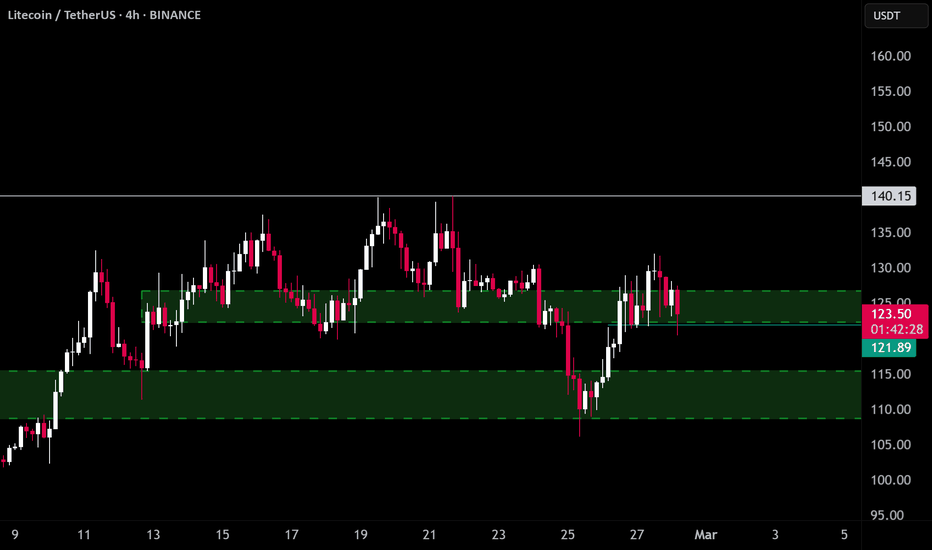Click the 110.00 price axis label
This screenshot has width=932, height=550.
[x=890, y=409]
